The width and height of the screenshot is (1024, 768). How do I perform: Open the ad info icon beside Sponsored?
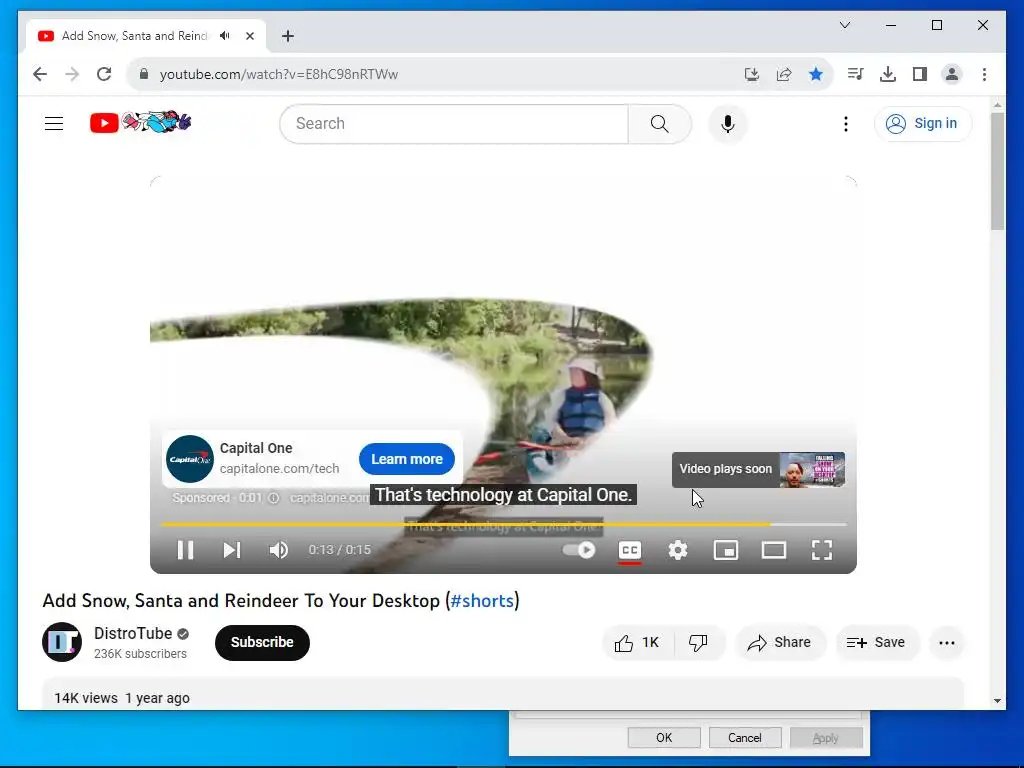coord(274,498)
